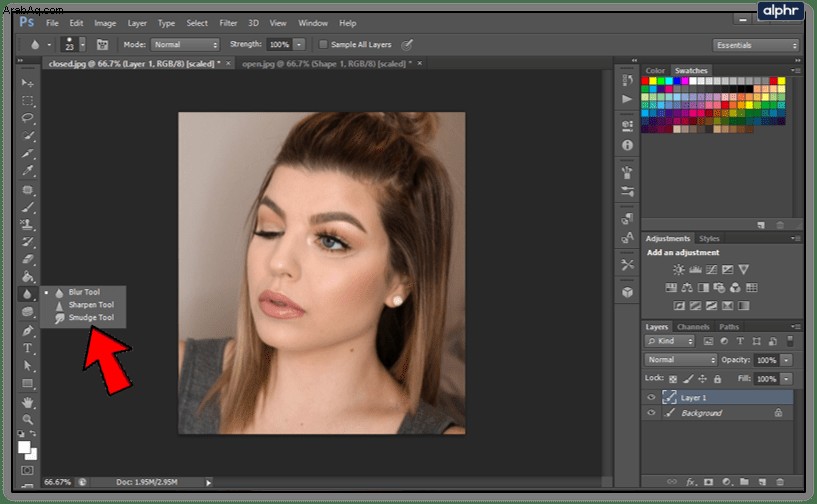Hide Layer 1 with its eye icon

(x=651, y=398)
